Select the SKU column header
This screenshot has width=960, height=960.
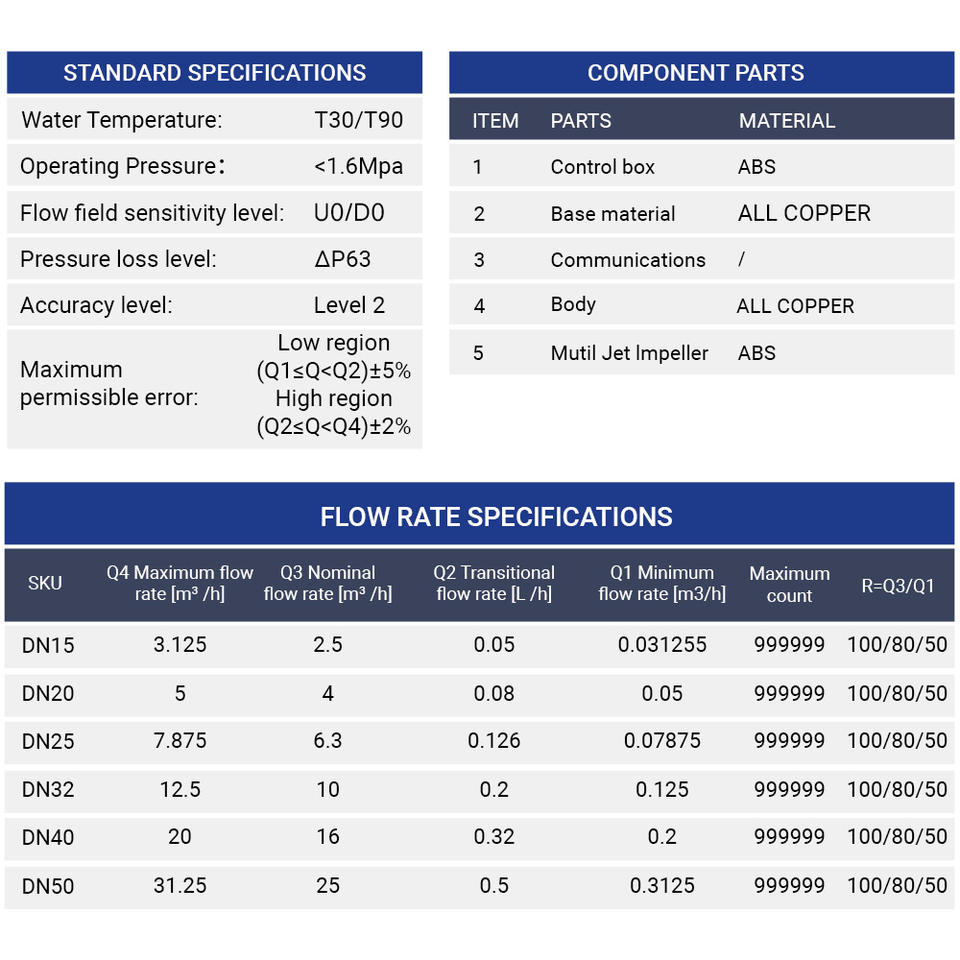(x=45, y=584)
